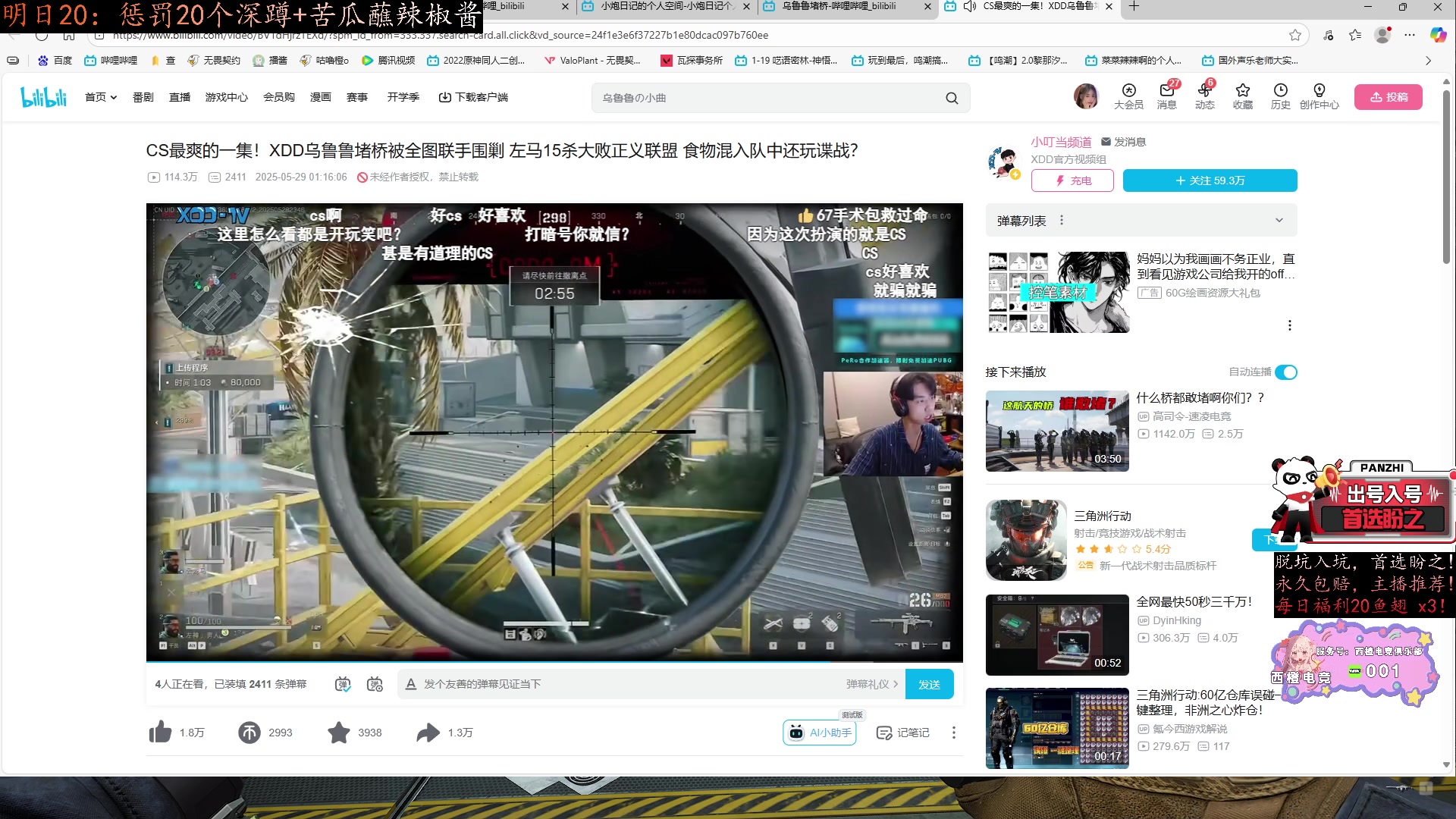Open 下载客户端 link
The width and height of the screenshot is (1456, 819).
pos(473,97)
